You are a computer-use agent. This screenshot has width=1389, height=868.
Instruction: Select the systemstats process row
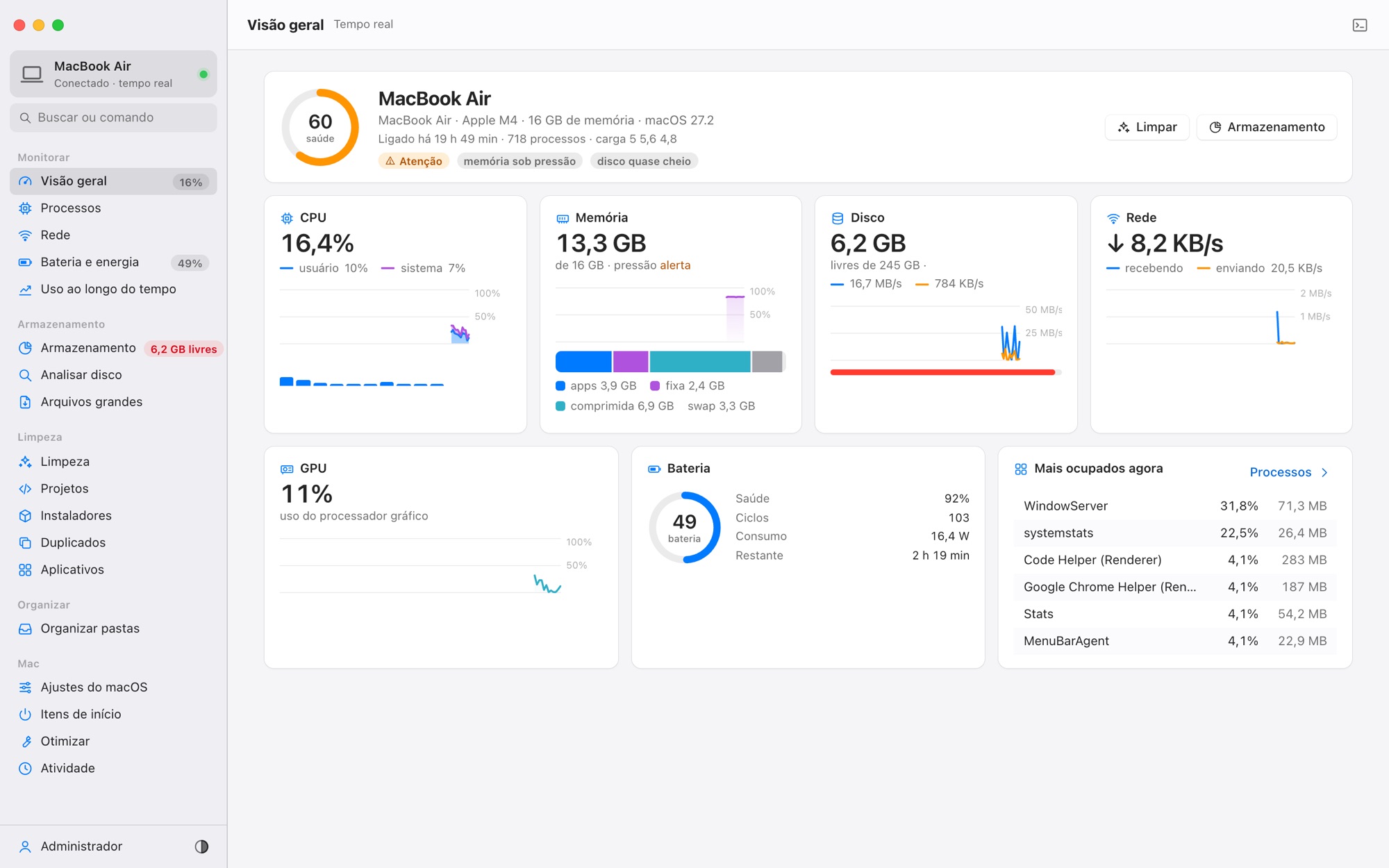[1175, 533]
